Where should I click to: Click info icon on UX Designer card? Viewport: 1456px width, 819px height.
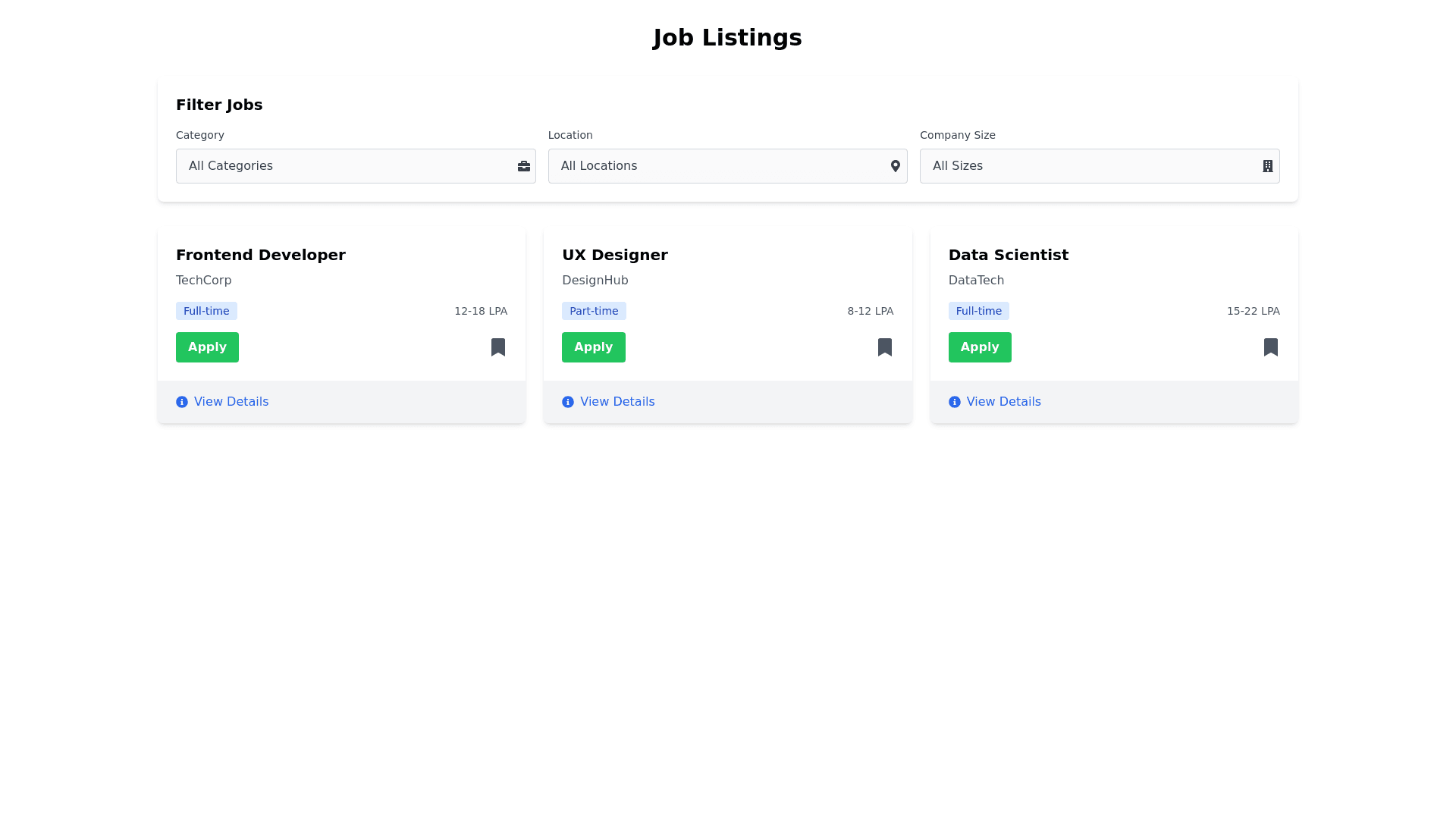point(568,402)
